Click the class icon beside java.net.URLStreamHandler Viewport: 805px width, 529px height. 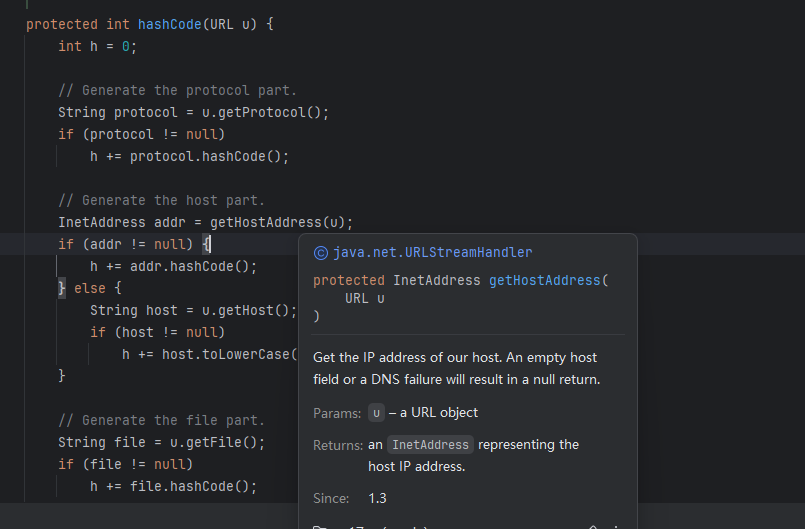coord(321,253)
